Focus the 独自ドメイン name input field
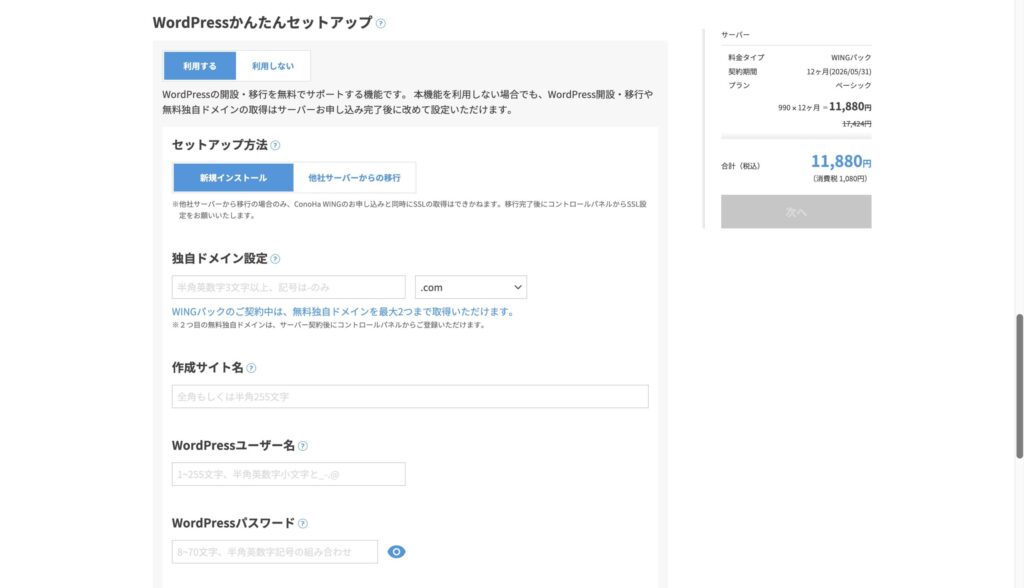 coord(289,287)
